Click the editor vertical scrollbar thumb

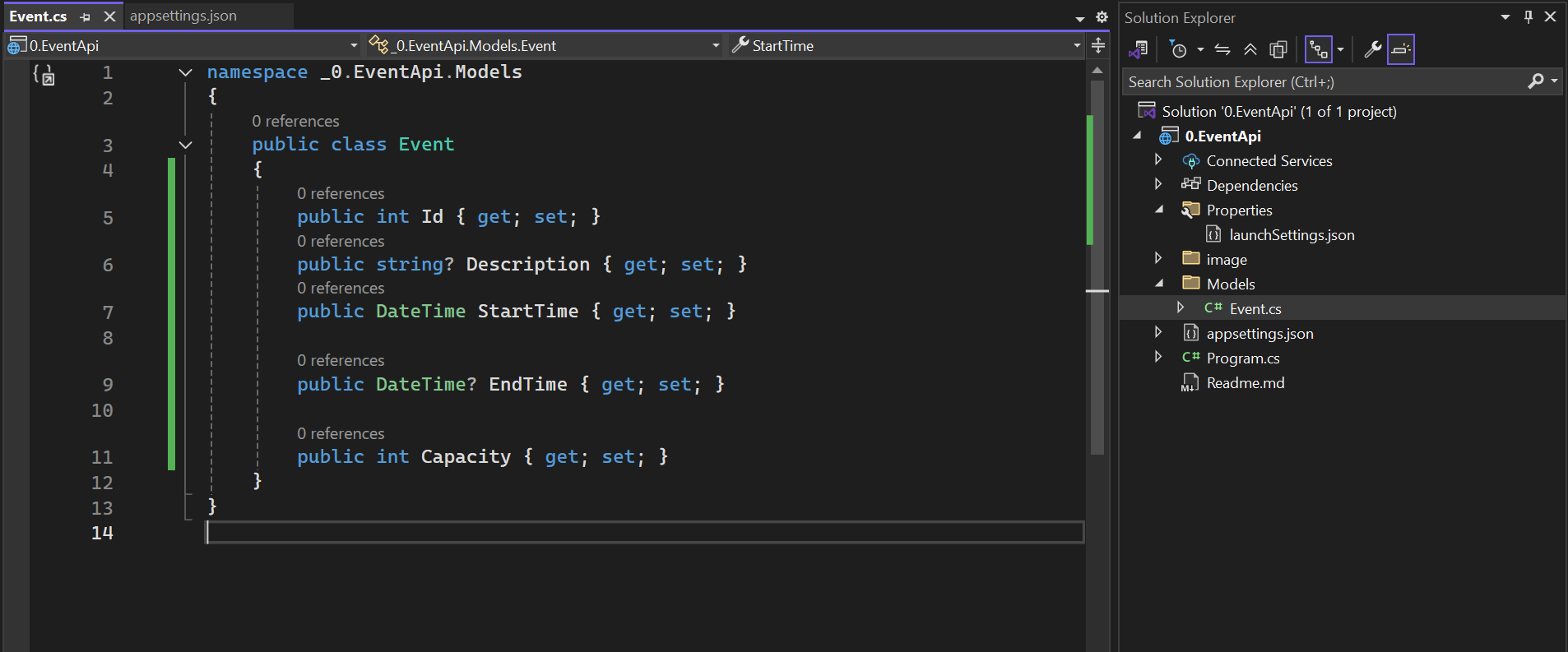1097,267
